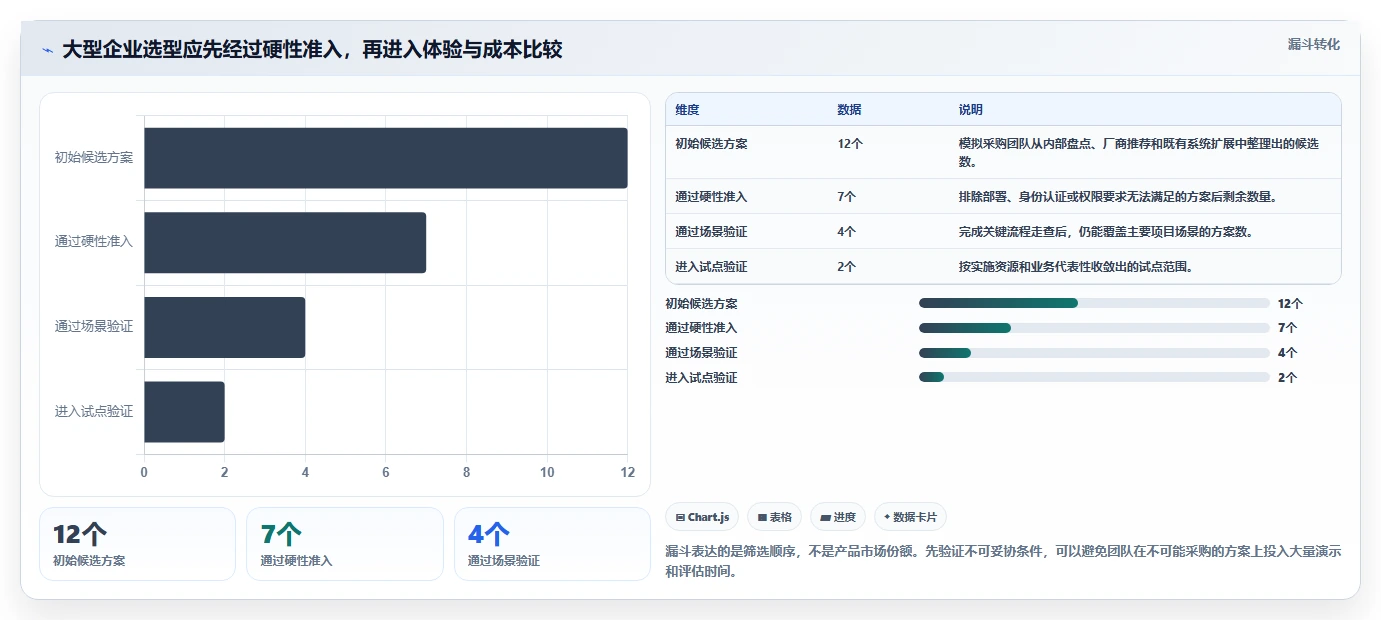This screenshot has width=1381, height=620.
Task: Click the 说明 column header
Action: click(x=971, y=110)
